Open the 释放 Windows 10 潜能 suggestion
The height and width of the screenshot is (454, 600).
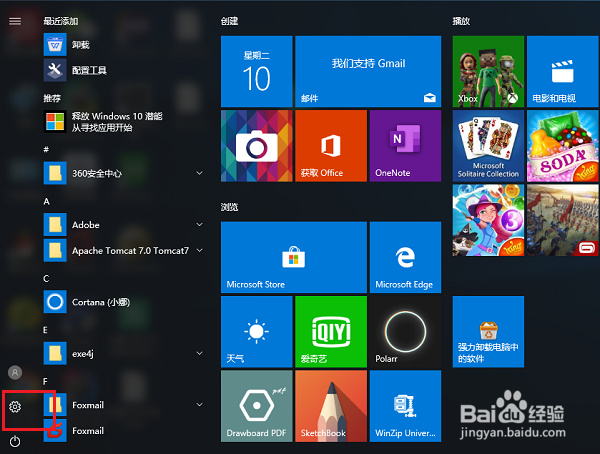(x=124, y=122)
